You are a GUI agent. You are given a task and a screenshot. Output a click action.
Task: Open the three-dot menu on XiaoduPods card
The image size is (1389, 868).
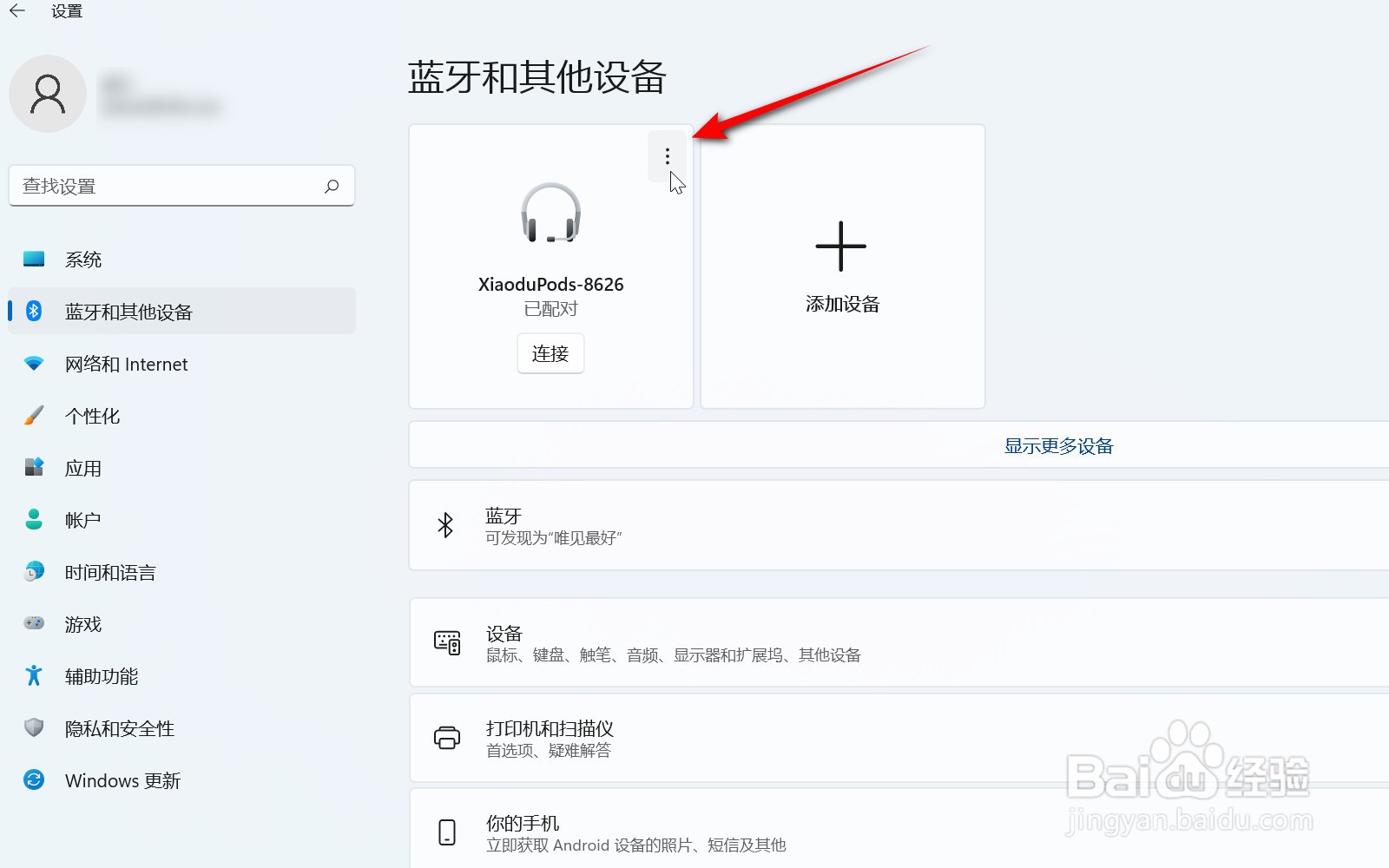[x=667, y=157]
